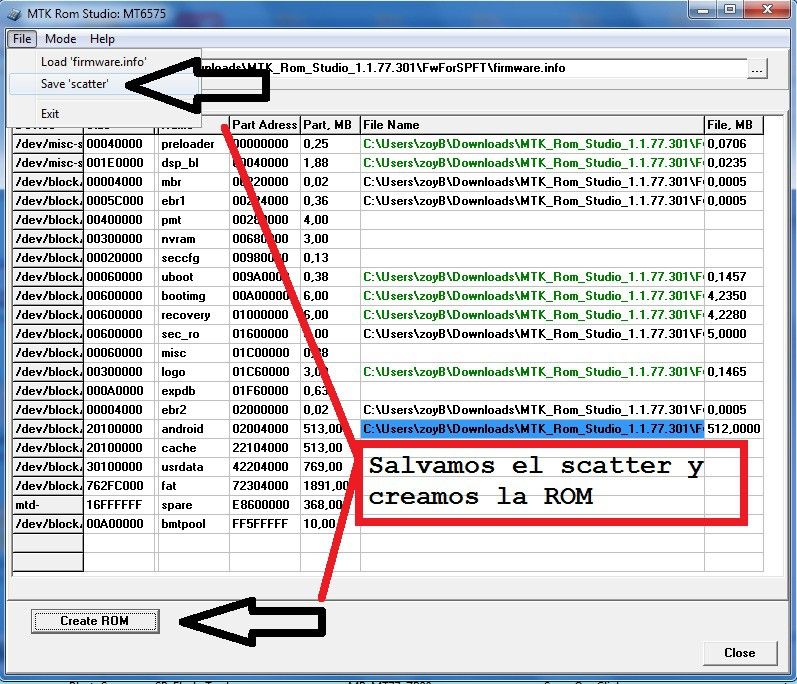This screenshot has width=797, height=684.
Task: Click part address FF5FFFFF
Action: click(264, 523)
